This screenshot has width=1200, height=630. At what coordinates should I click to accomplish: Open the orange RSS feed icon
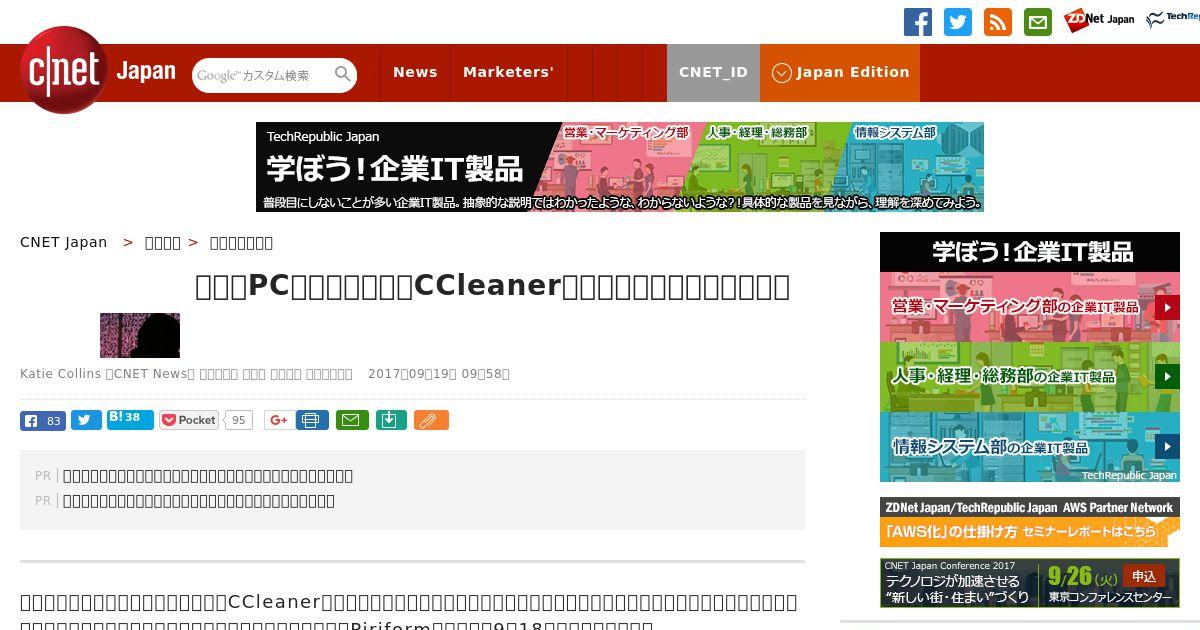click(x=998, y=22)
